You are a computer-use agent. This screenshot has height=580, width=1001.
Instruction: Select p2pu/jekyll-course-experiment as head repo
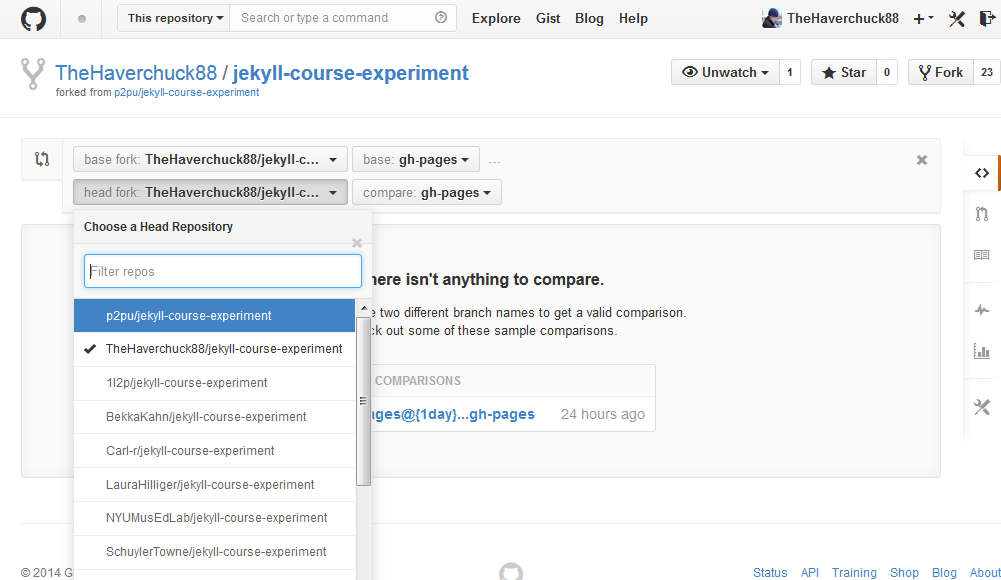pos(214,316)
